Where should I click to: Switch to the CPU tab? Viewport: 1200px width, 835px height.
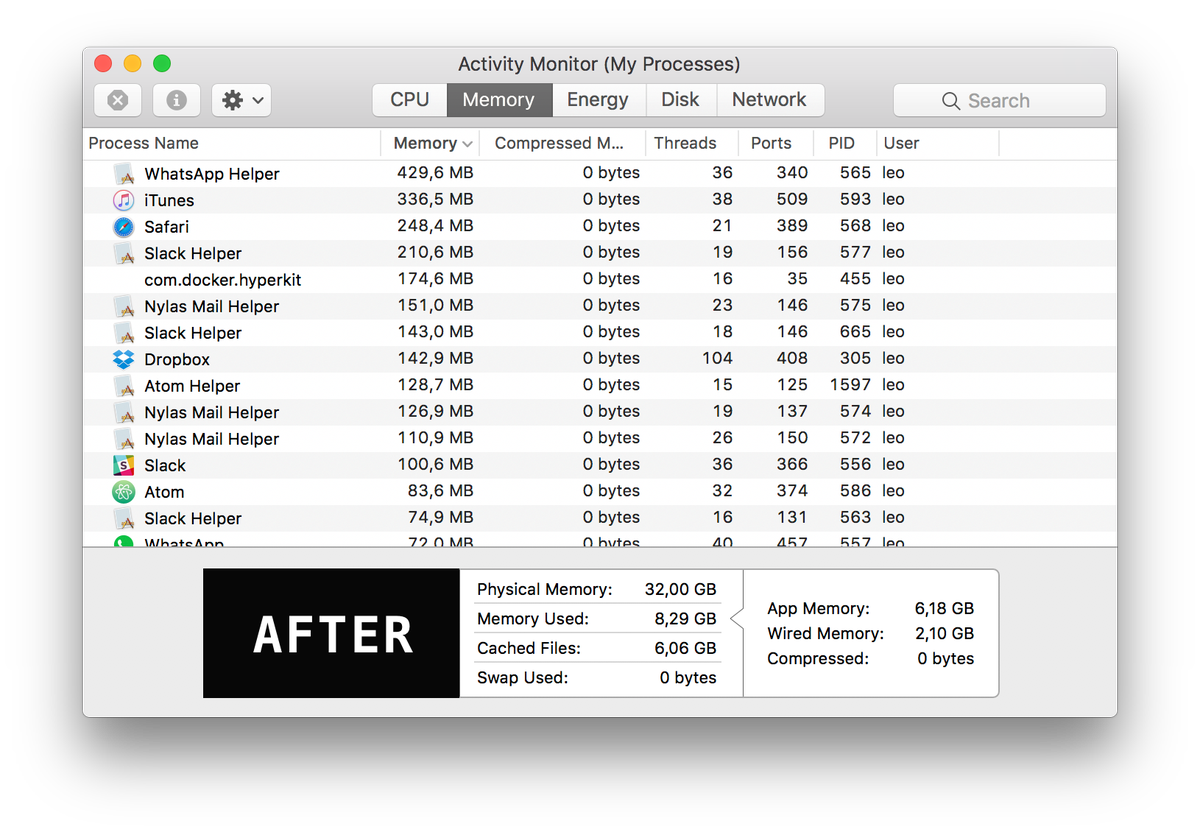tap(410, 100)
